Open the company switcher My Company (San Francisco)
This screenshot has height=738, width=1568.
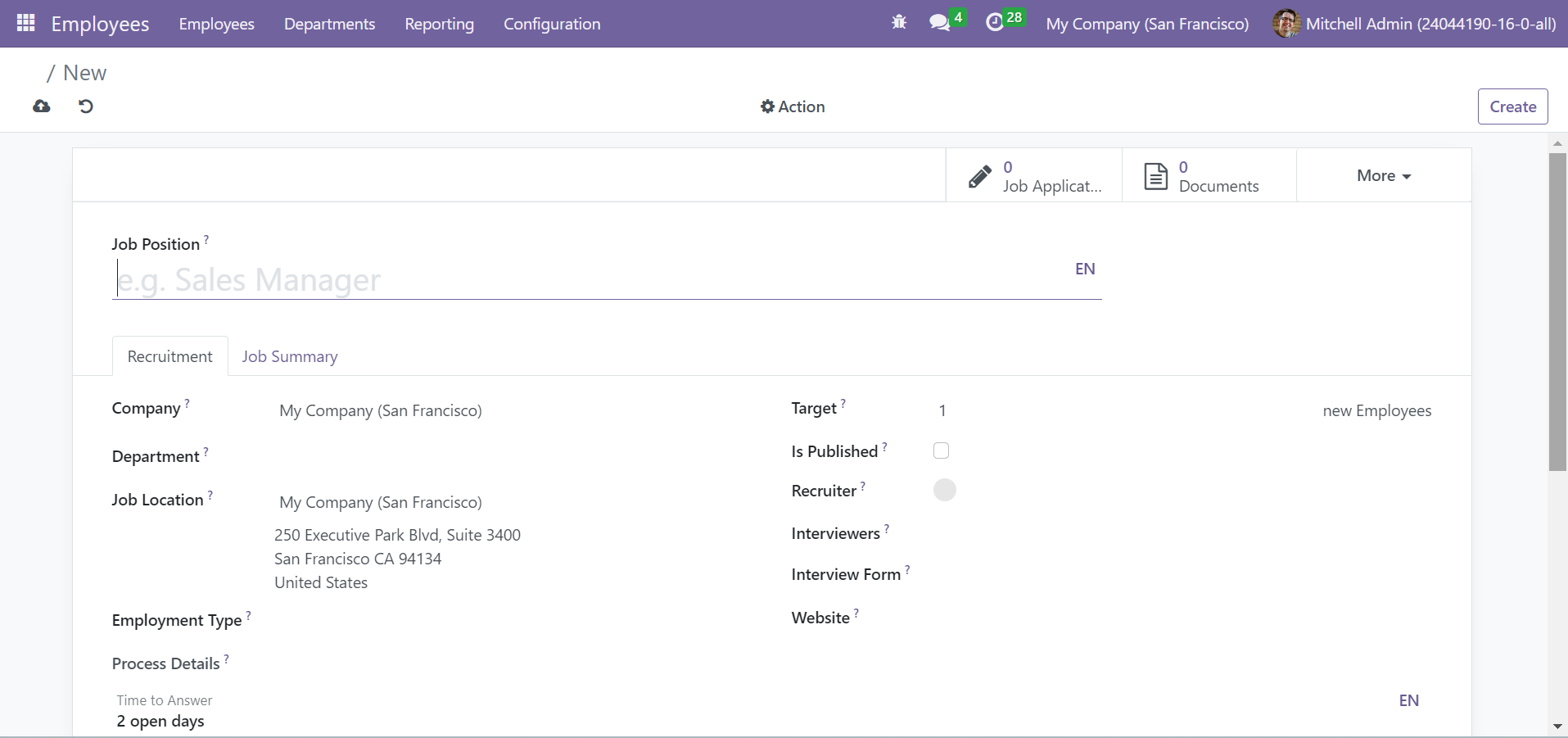1147,24
